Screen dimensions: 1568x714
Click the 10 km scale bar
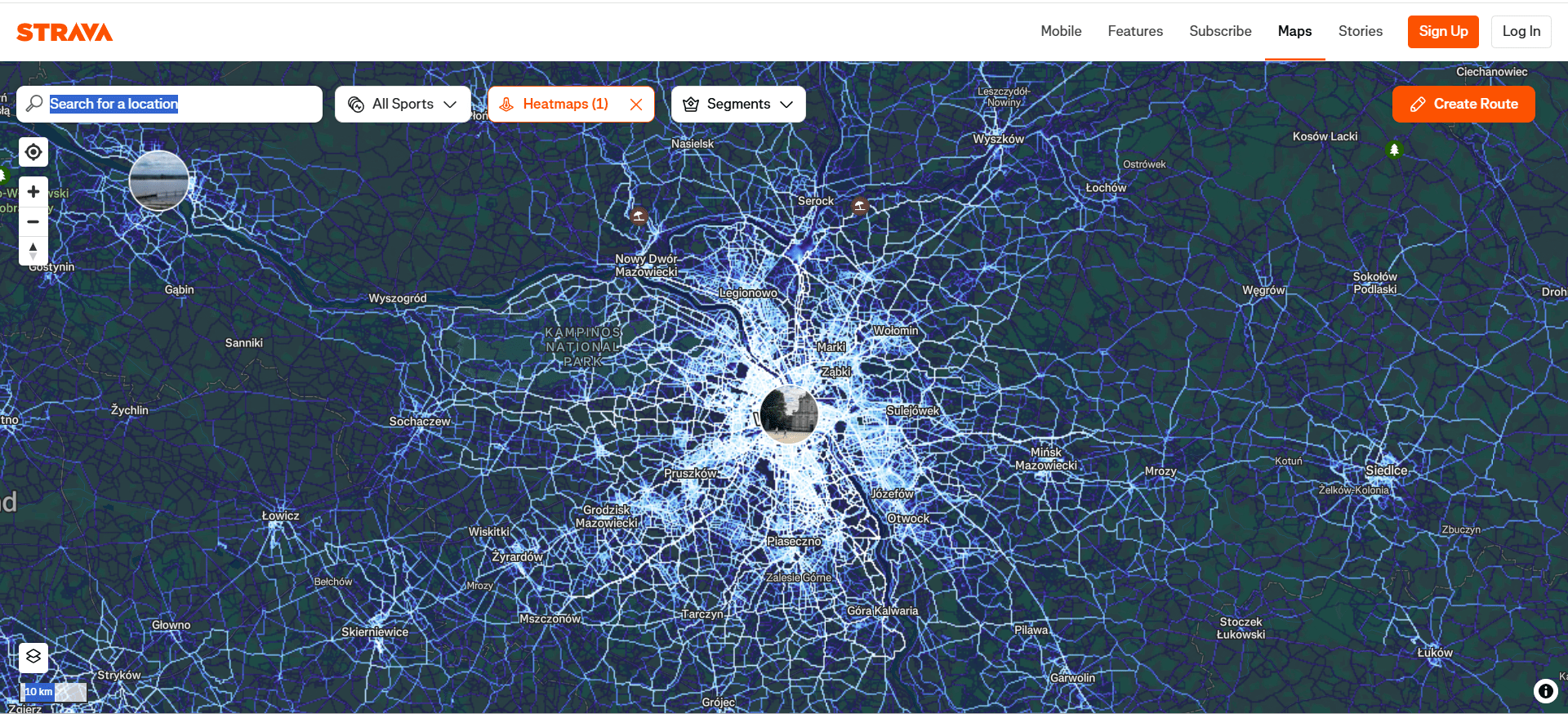(53, 692)
